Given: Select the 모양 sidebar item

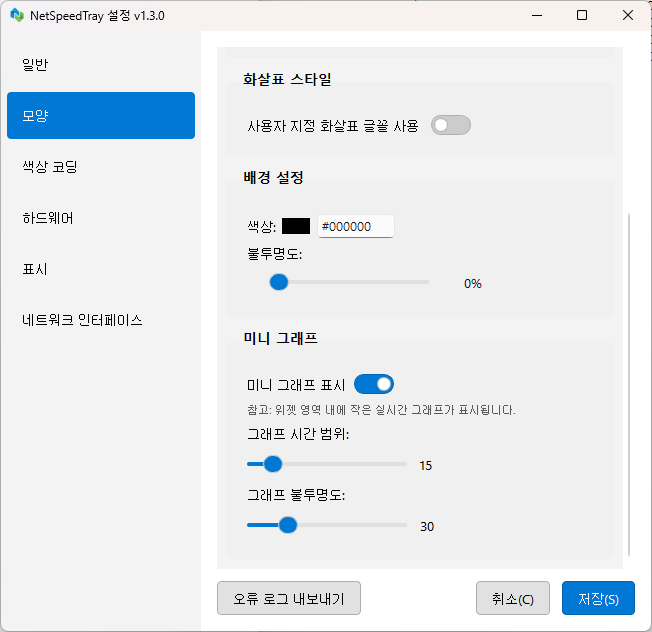Looking at the screenshot, I should (x=101, y=116).
